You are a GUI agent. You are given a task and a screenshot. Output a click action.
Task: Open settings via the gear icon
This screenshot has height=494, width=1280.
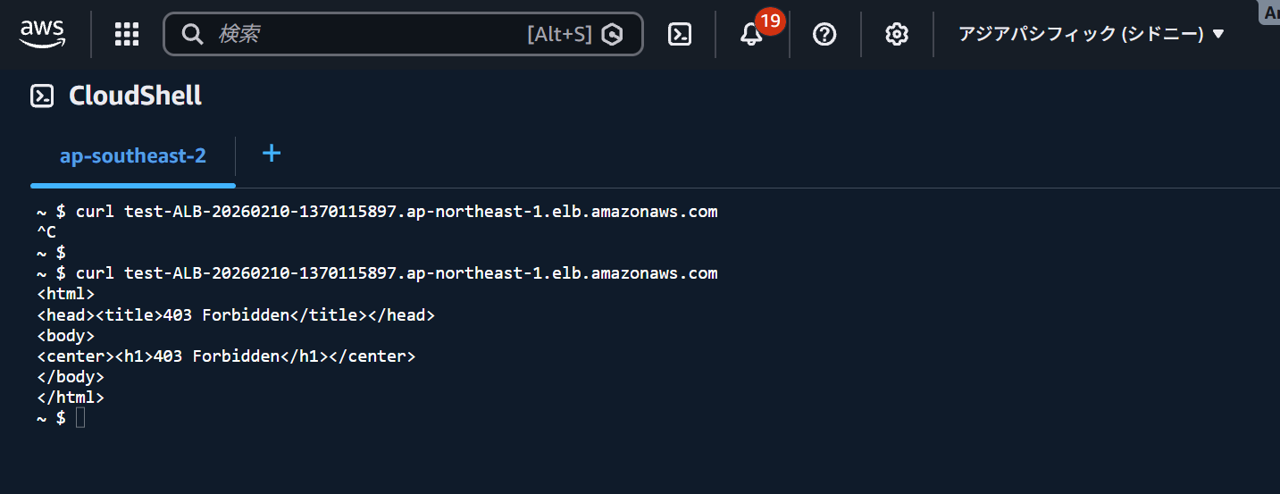coord(896,34)
